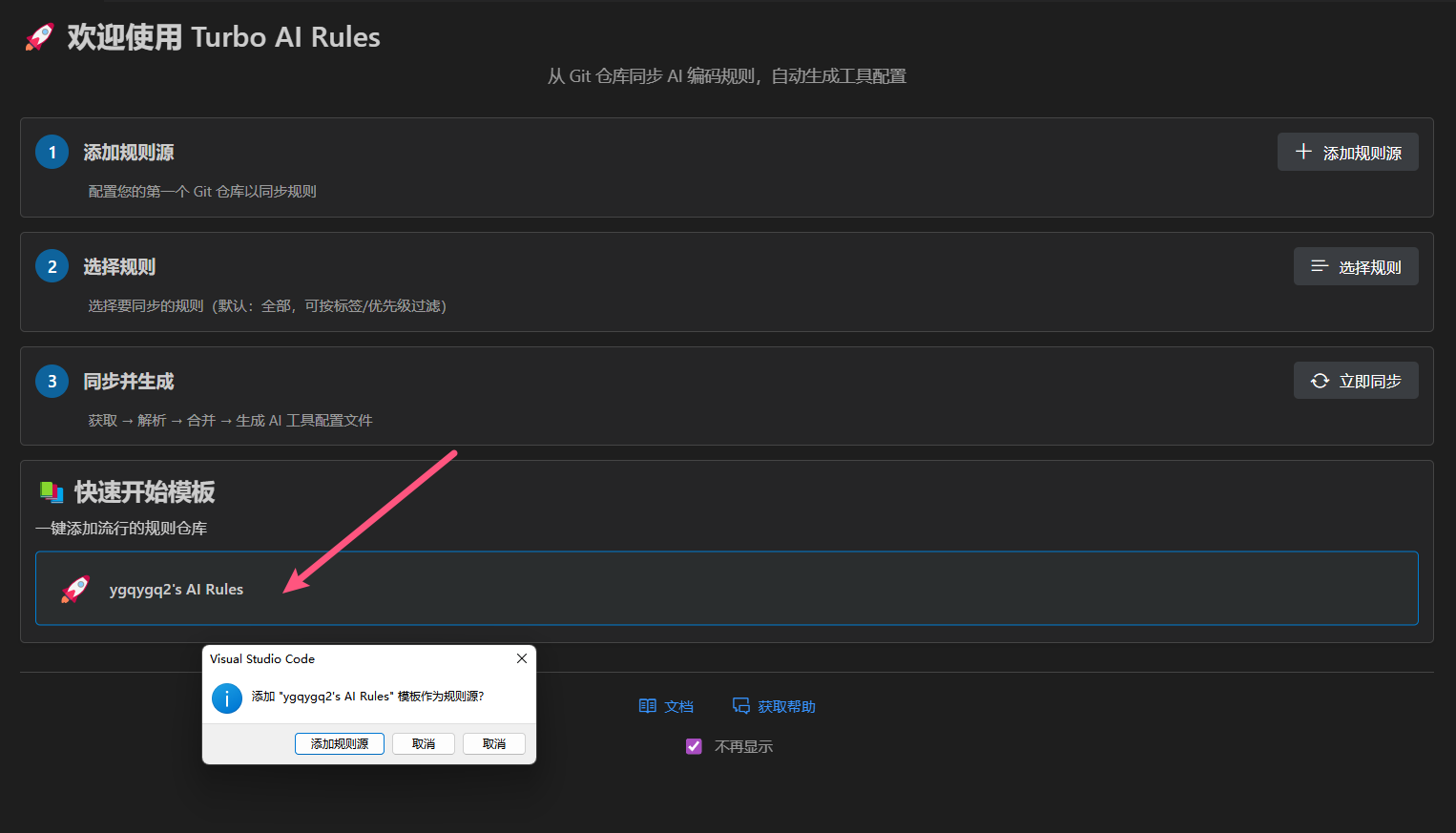Click the books icon beside 快速开始模板
The width and height of the screenshot is (1456, 833).
pos(52,492)
